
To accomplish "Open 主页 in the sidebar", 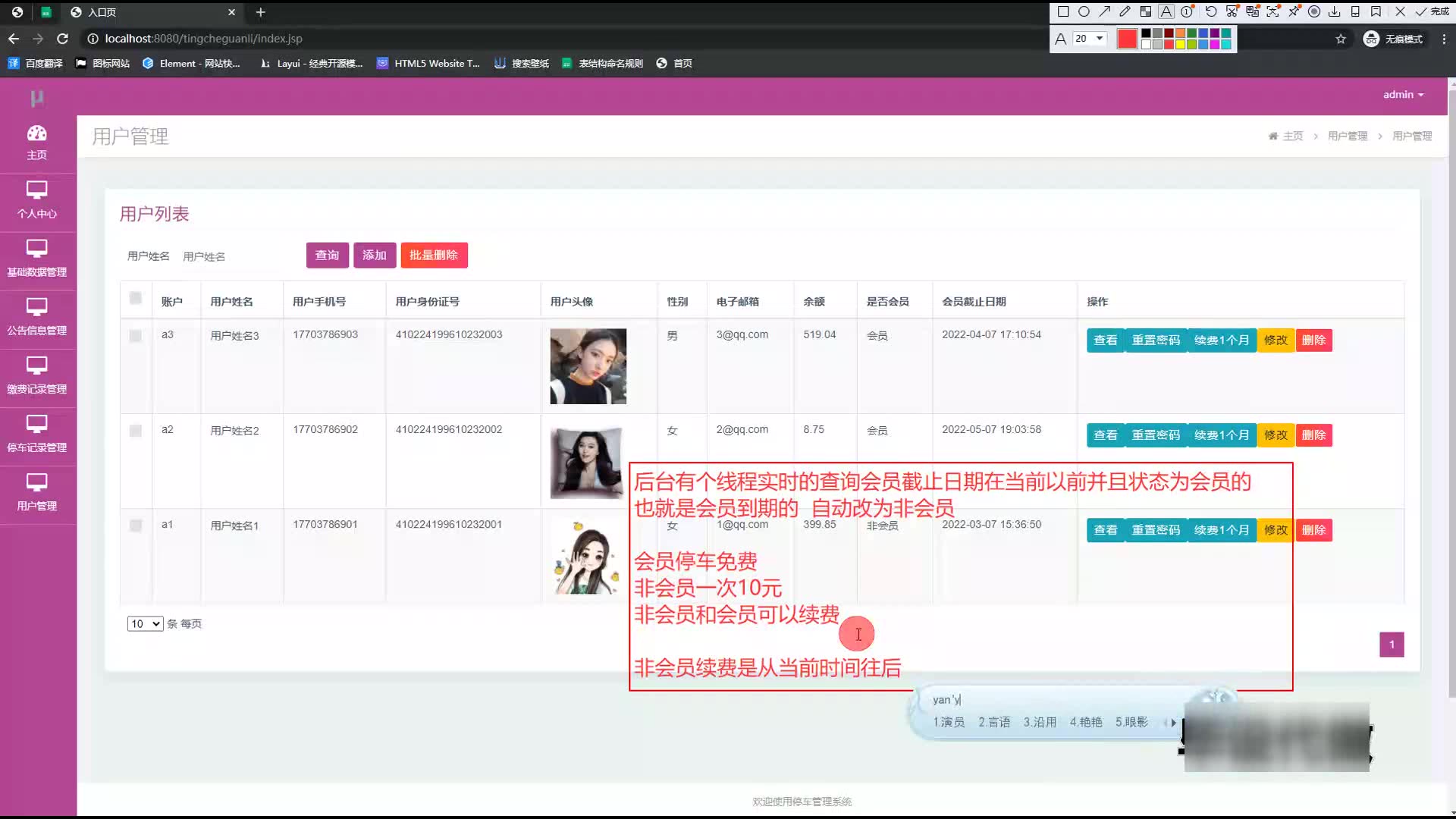I will 37,143.
